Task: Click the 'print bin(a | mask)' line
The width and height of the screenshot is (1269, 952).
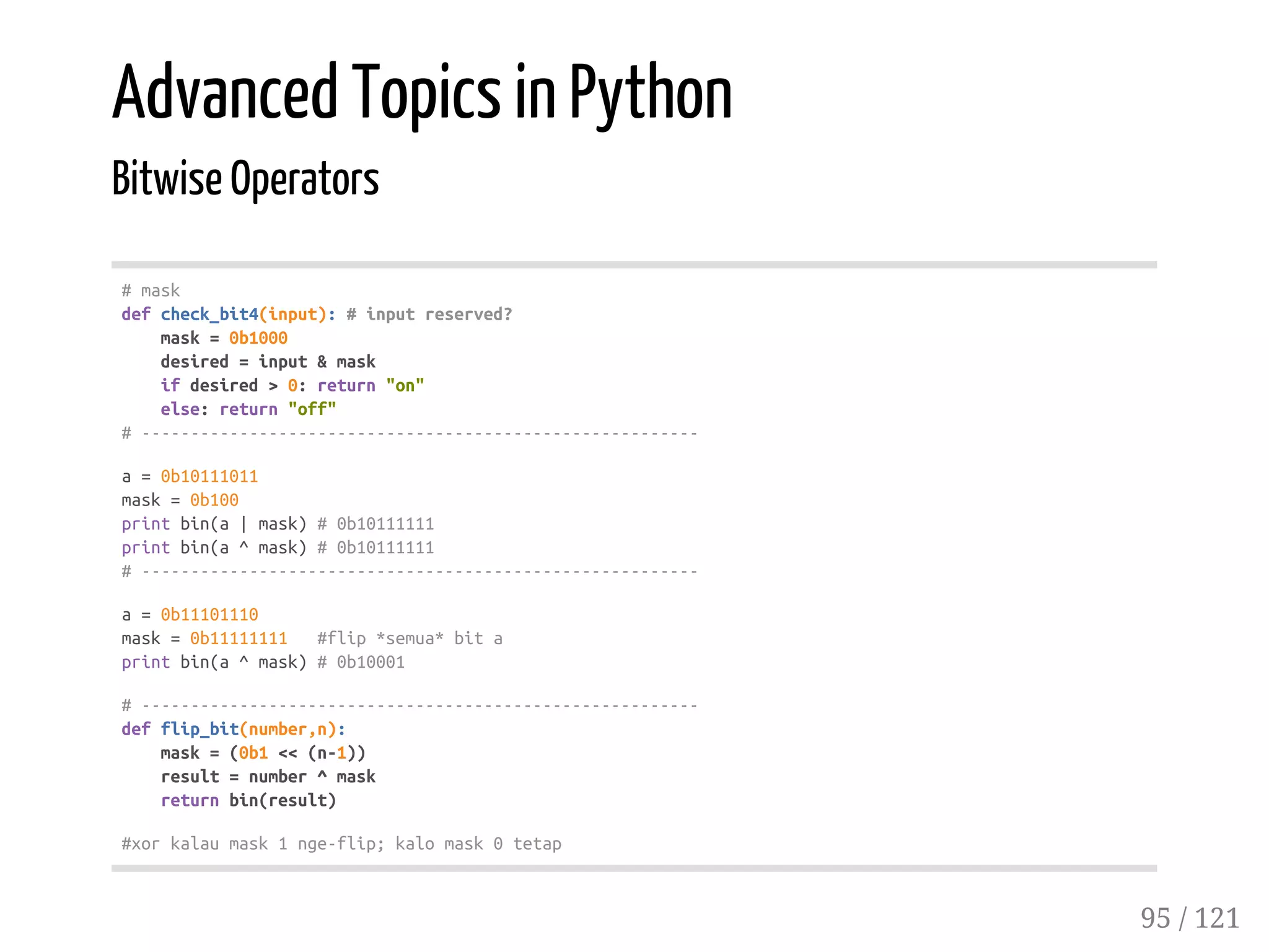Action: [x=214, y=524]
